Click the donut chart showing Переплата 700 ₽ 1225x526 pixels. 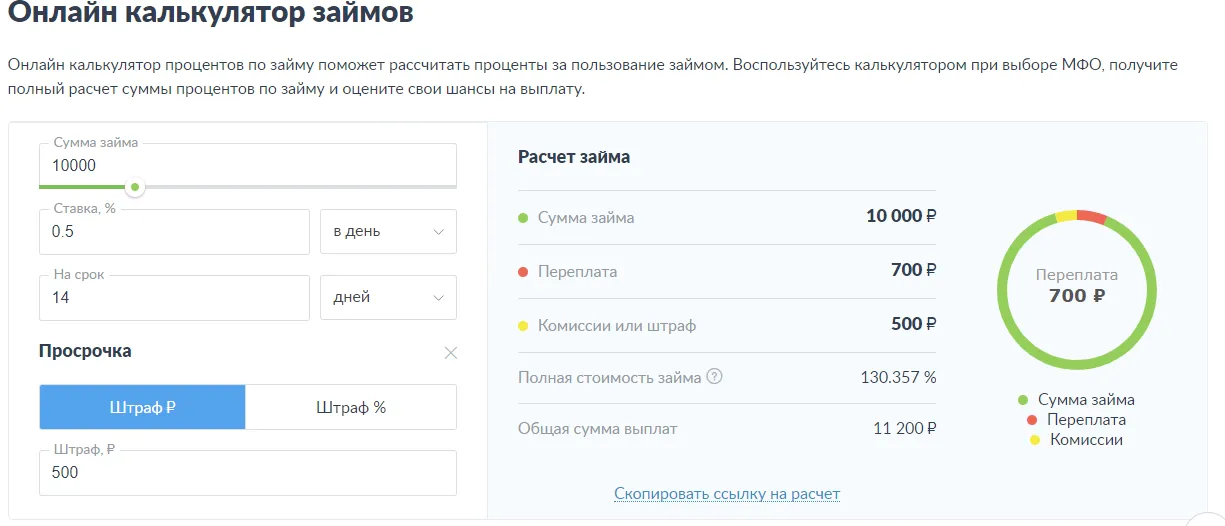tap(1077, 291)
